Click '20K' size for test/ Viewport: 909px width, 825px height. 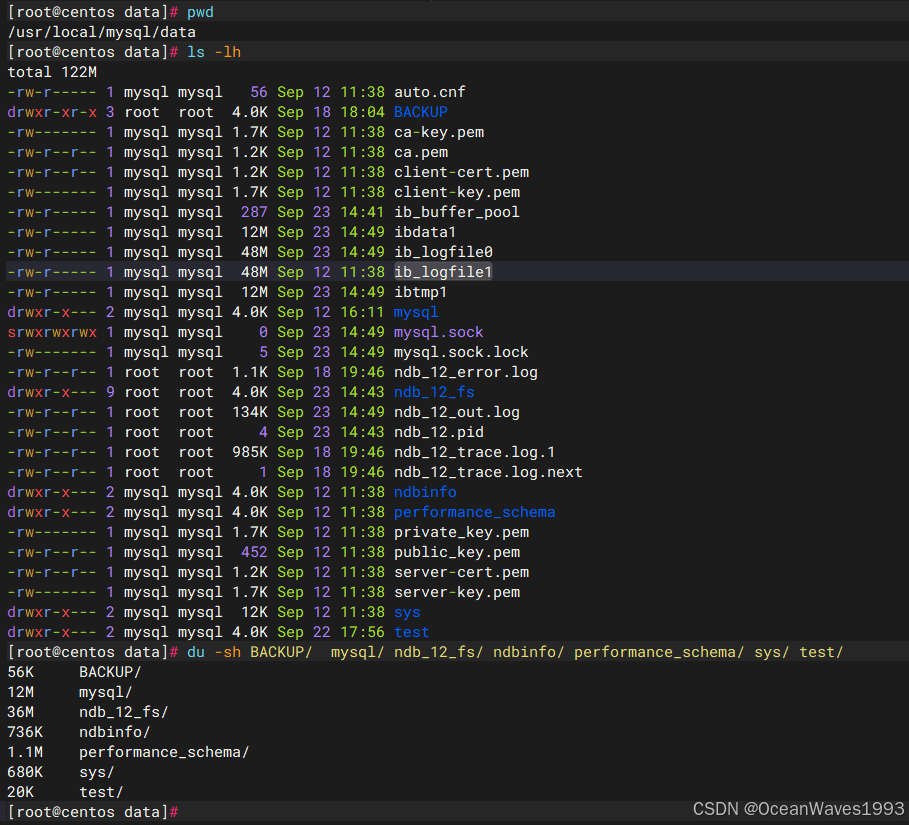(21, 792)
